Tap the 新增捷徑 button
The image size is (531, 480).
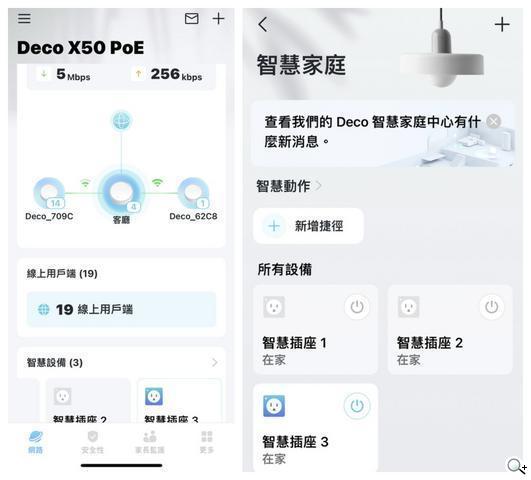[x=308, y=226]
